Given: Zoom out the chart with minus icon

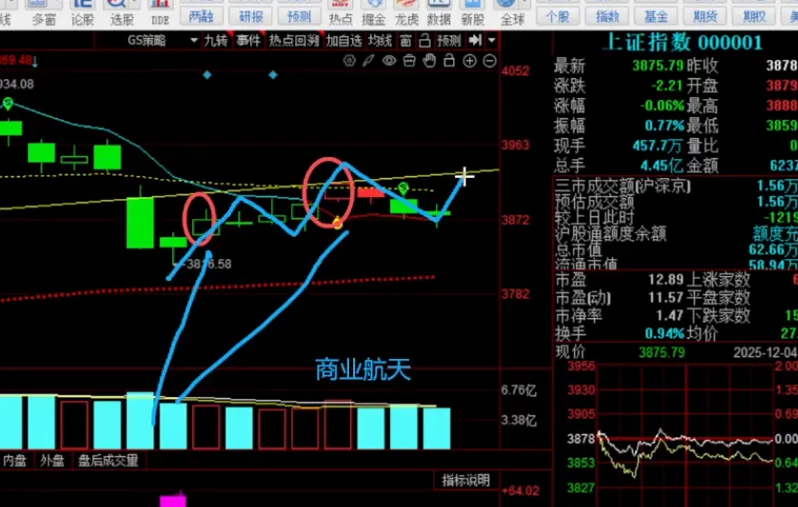Looking at the screenshot, I should click(490, 62).
